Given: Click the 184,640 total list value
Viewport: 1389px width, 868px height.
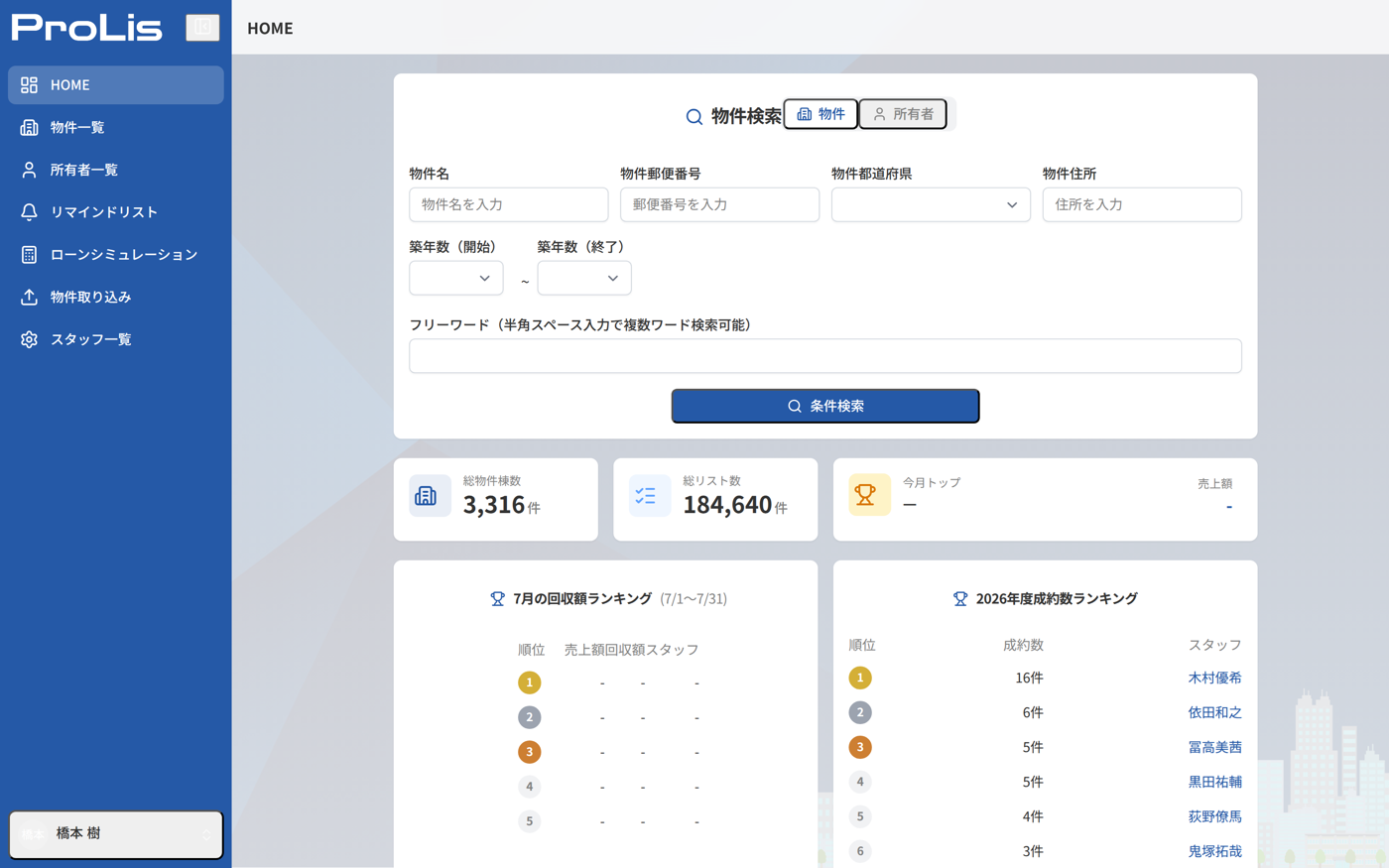Looking at the screenshot, I should pyautogui.click(x=728, y=505).
